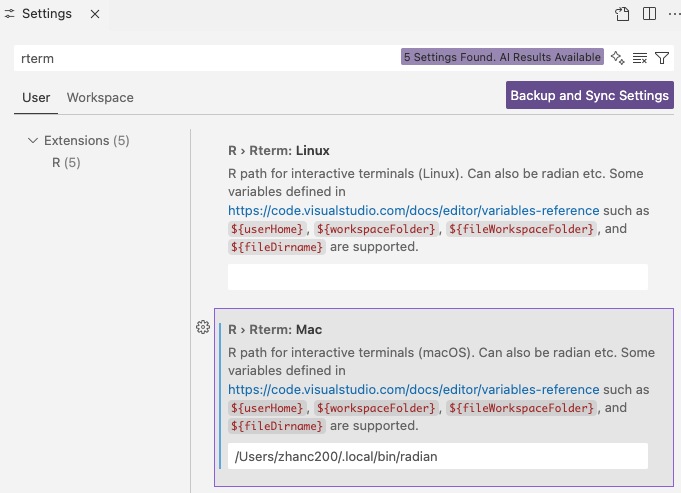Click the gear icon beside Rterm: Mac

203,328
